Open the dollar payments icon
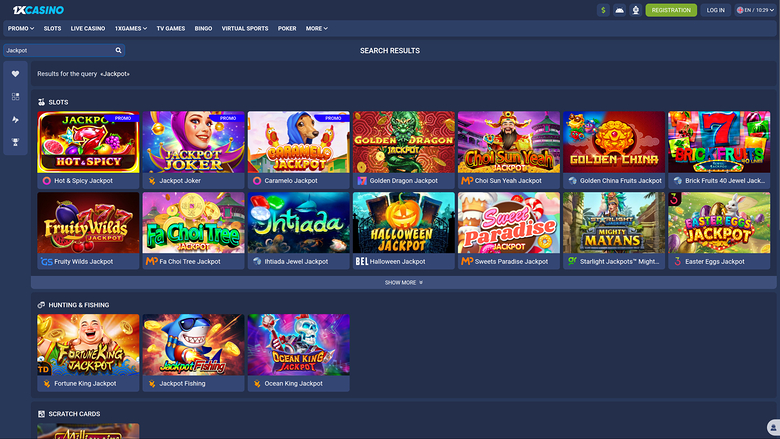 coord(603,10)
